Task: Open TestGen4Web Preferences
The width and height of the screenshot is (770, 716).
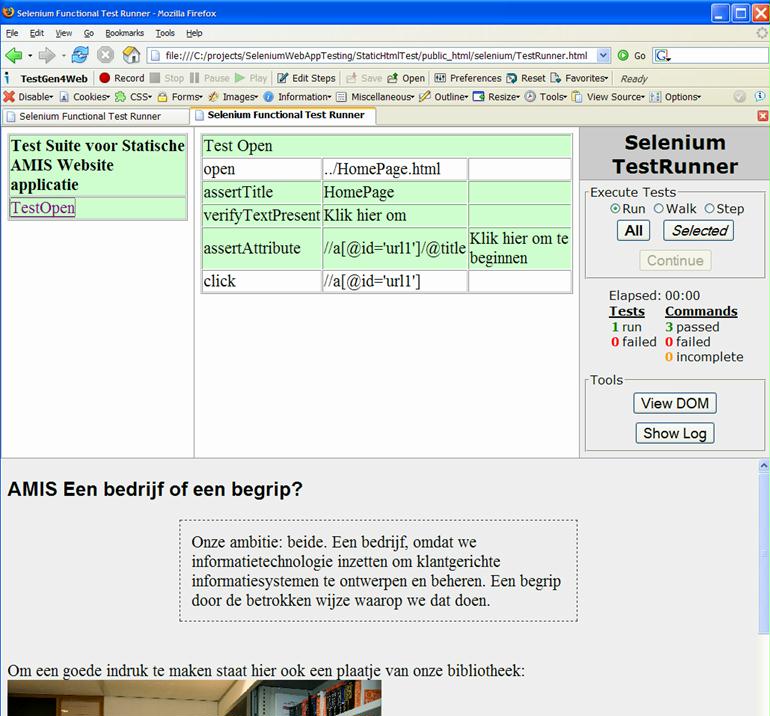Action: (x=467, y=78)
